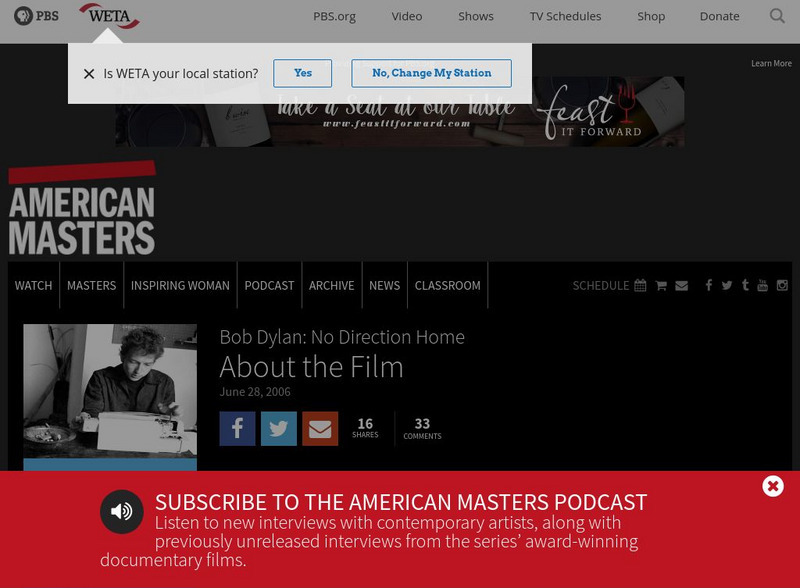The height and width of the screenshot is (588, 800).
Task: Click the WETA station logo
Action: pyautogui.click(x=109, y=16)
